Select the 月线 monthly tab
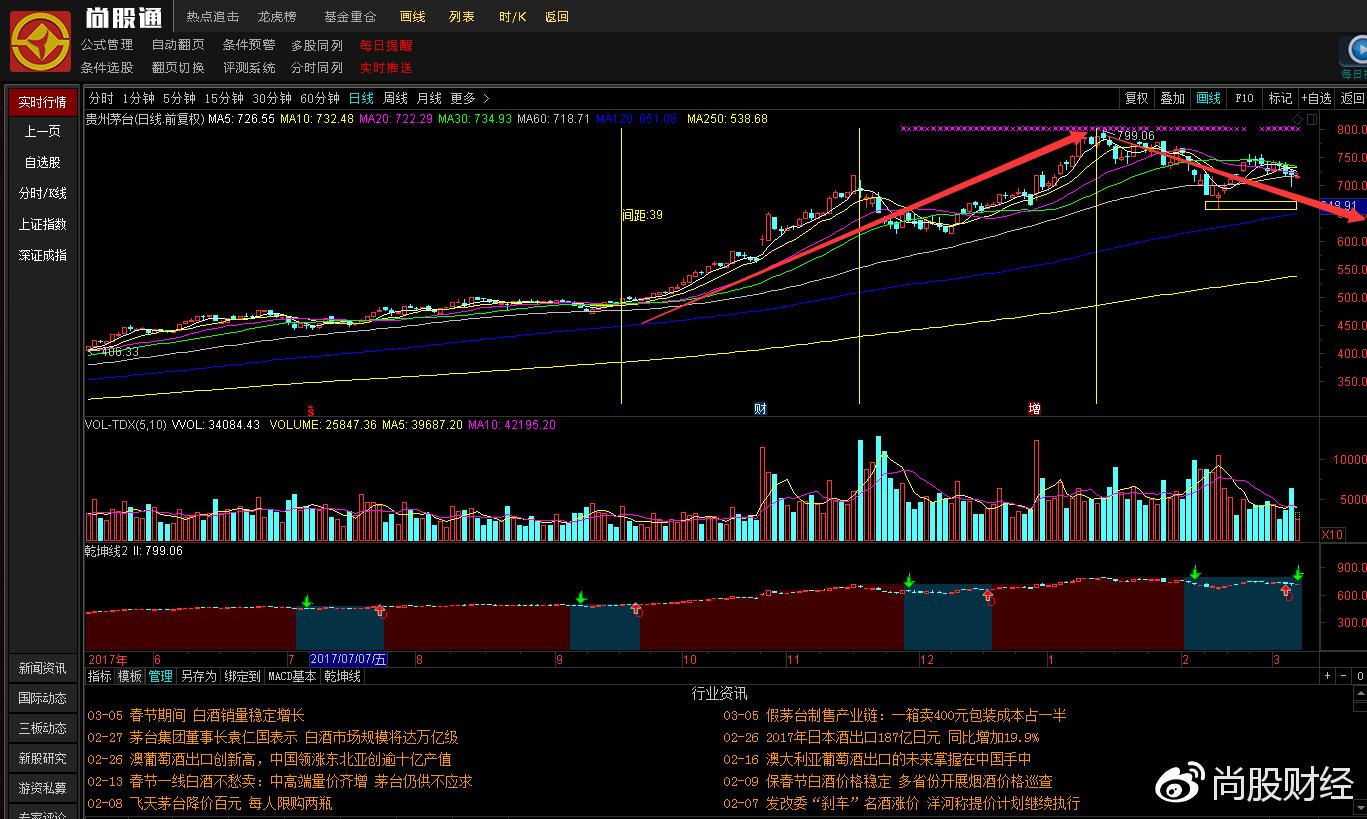The image size is (1367, 819). (429, 98)
